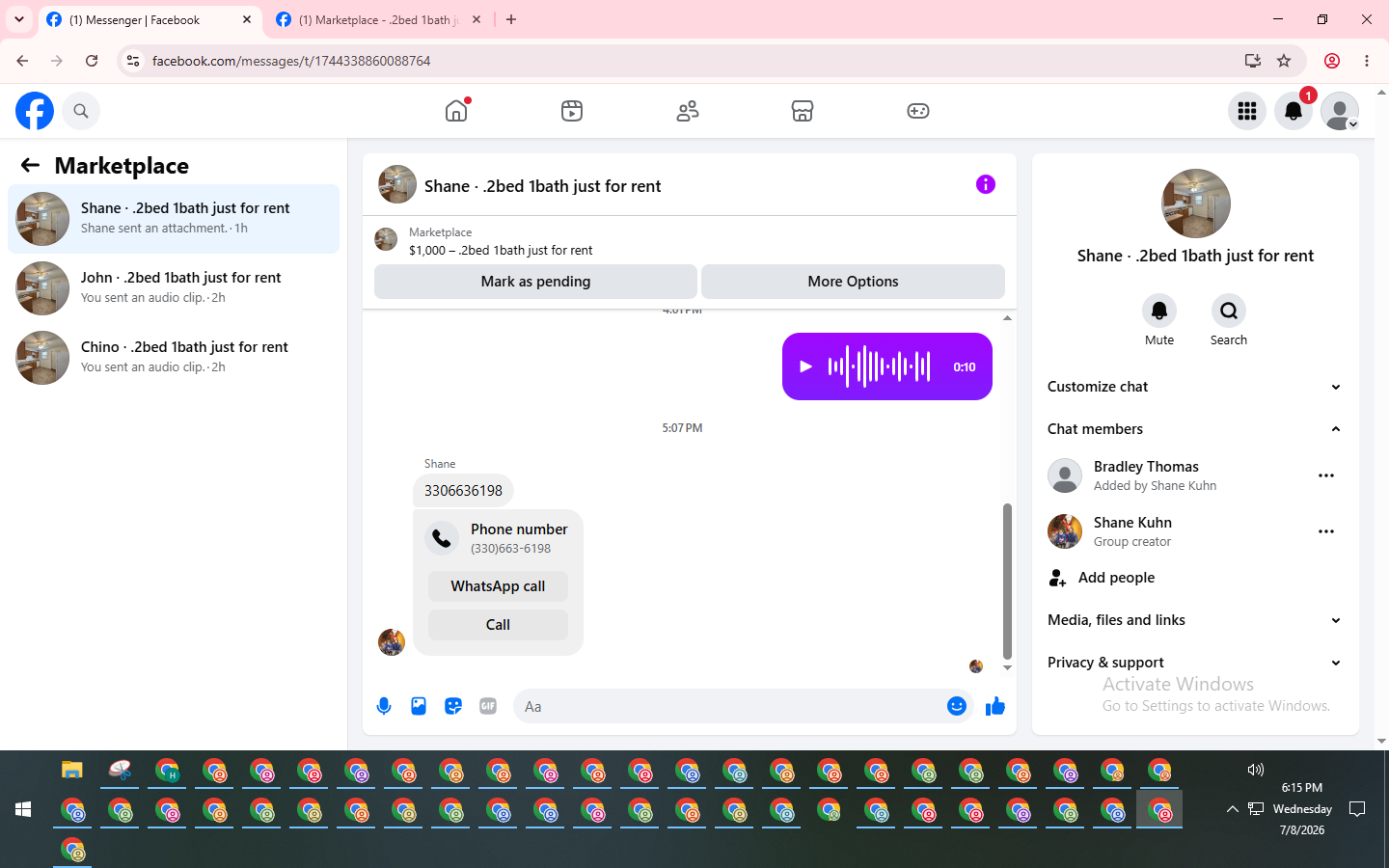The width and height of the screenshot is (1389, 868).
Task: Open Bradley Thomas member profile
Action: point(1146,475)
